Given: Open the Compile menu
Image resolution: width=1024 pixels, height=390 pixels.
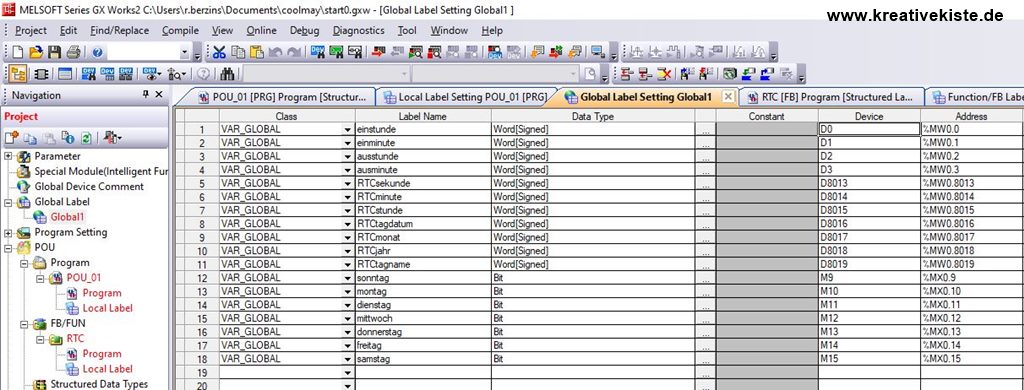Looking at the screenshot, I should (180, 31).
